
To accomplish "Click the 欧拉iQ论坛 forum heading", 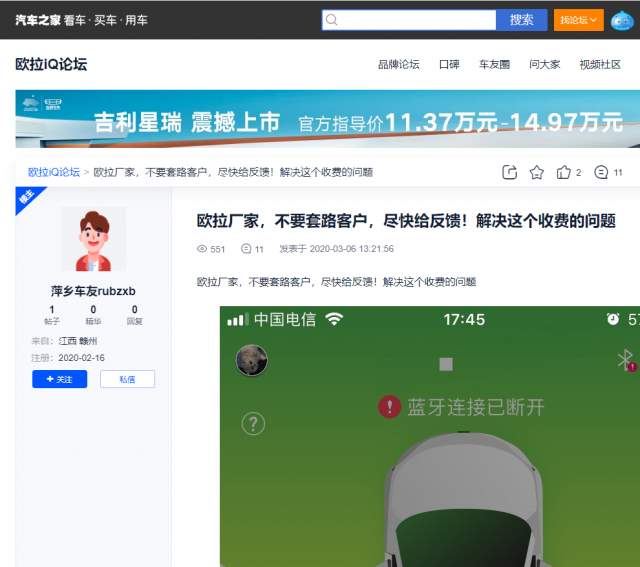I will coord(51,64).
